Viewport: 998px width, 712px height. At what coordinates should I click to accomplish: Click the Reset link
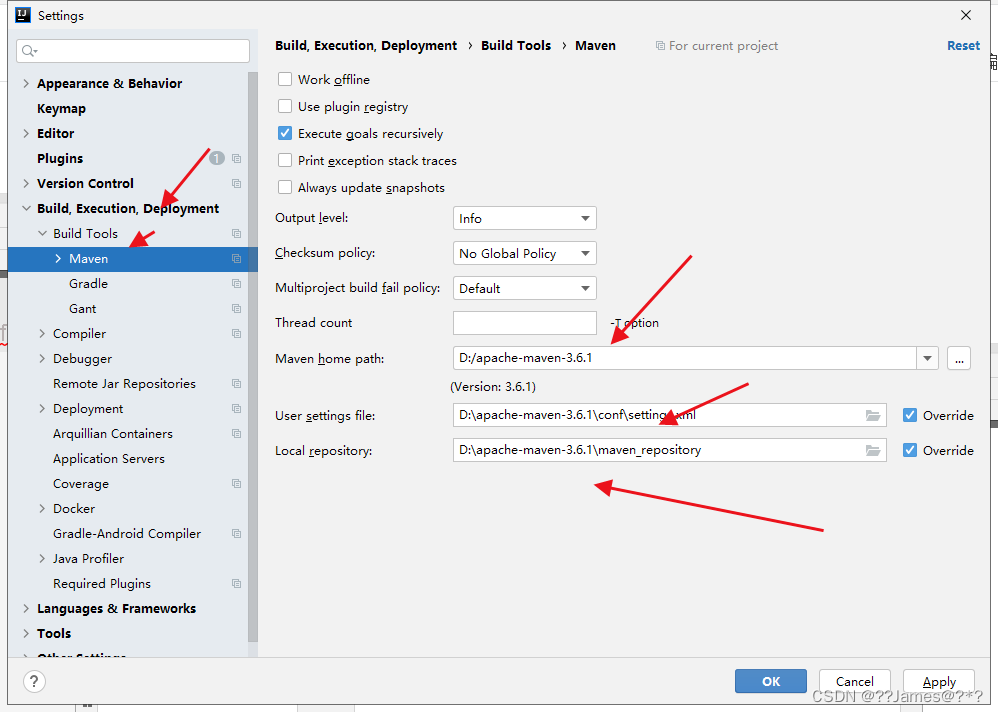963,46
